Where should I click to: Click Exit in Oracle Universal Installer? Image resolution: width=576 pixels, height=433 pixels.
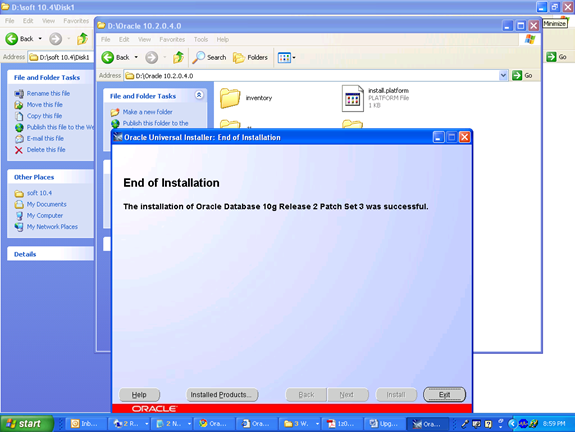click(444, 394)
